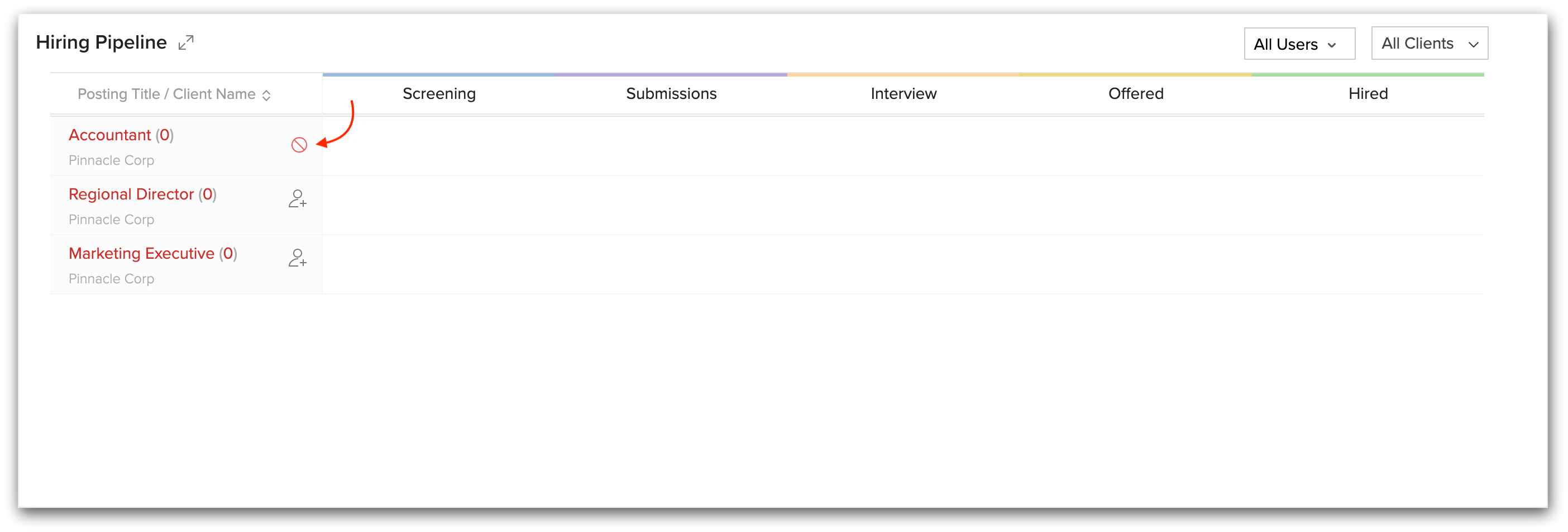This screenshot has width=1568, height=532.
Task: Select the Interview stage column header
Action: (x=903, y=94)
